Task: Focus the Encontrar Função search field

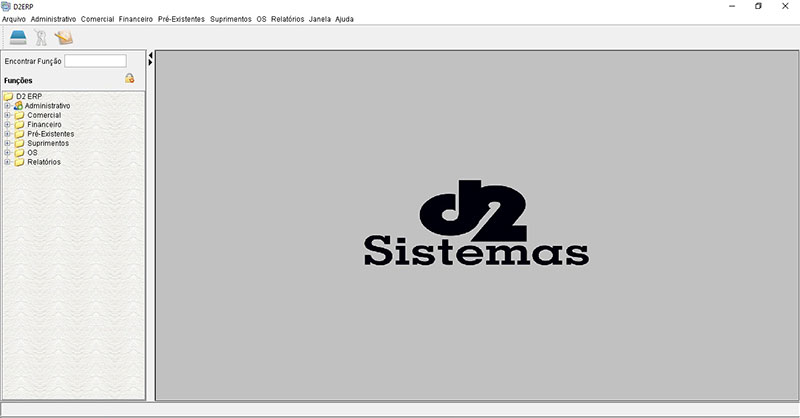Action: [95, 61]
